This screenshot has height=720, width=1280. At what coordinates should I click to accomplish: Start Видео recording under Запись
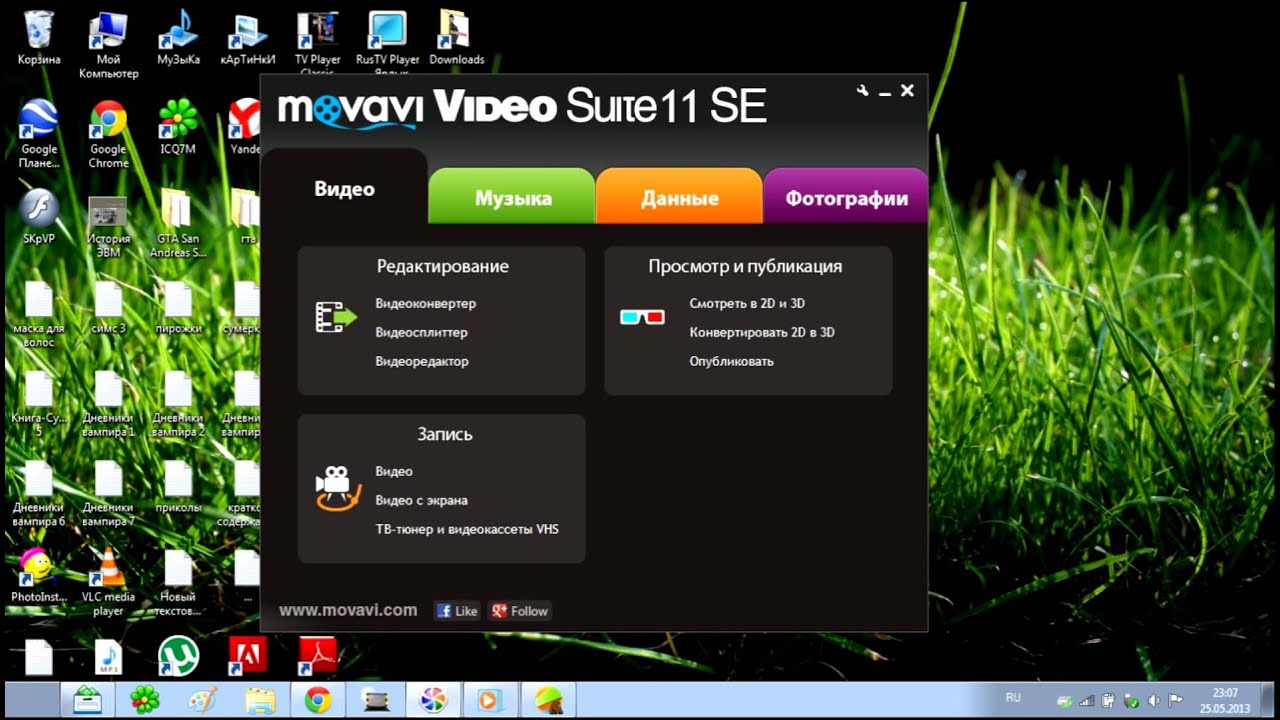(394, 471)
